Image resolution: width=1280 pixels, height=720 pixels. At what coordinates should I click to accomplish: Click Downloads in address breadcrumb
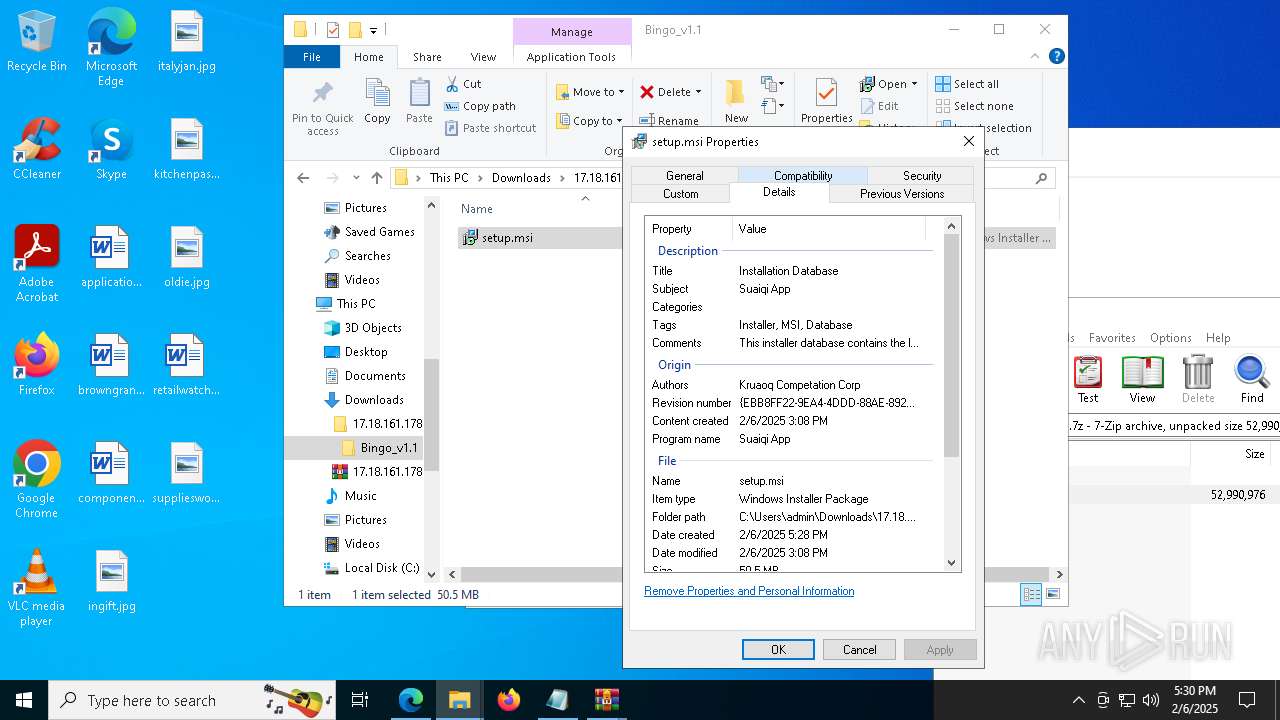point(521,178)
